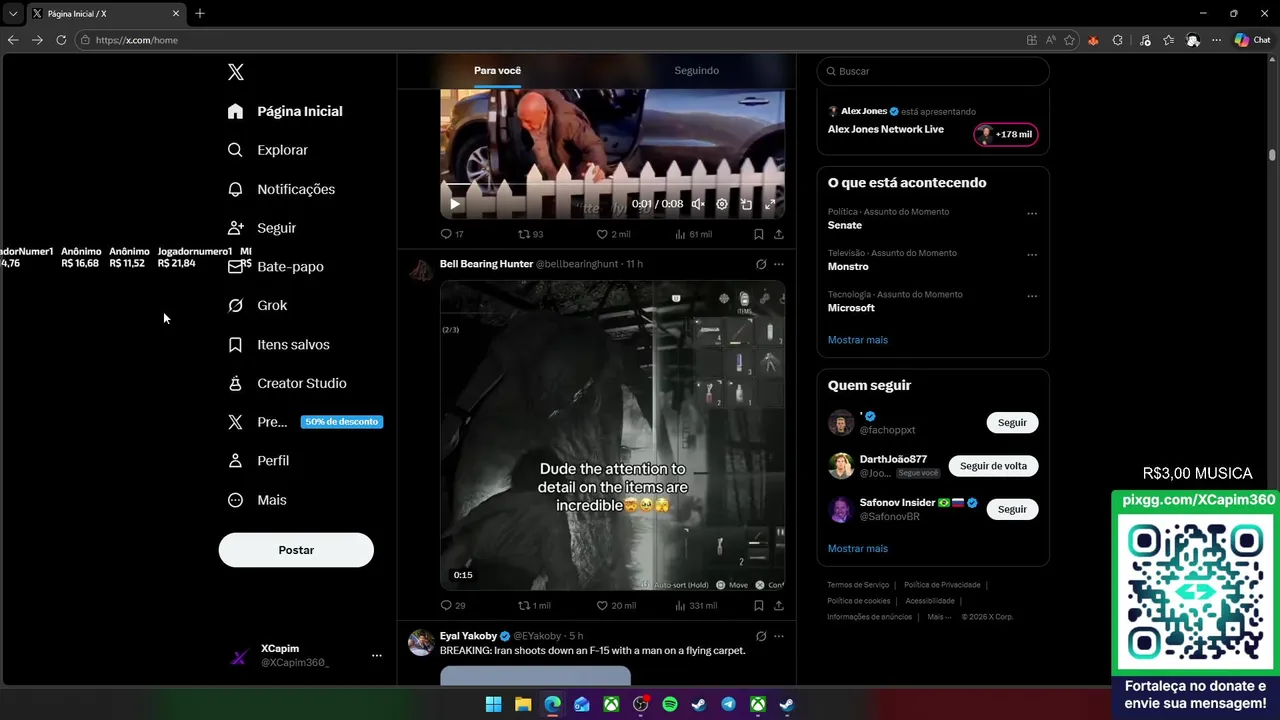Like the post with 2 mil likes
Image resolution: width=1280 pixels, height=720 pixels.
613,234
